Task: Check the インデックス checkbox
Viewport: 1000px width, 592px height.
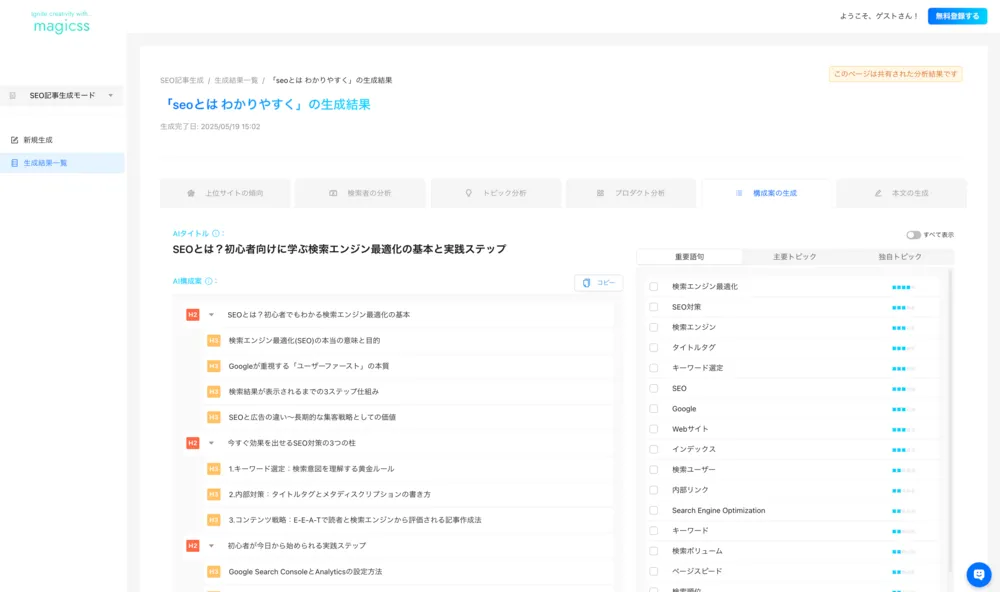Action: [x=654, y=449]
